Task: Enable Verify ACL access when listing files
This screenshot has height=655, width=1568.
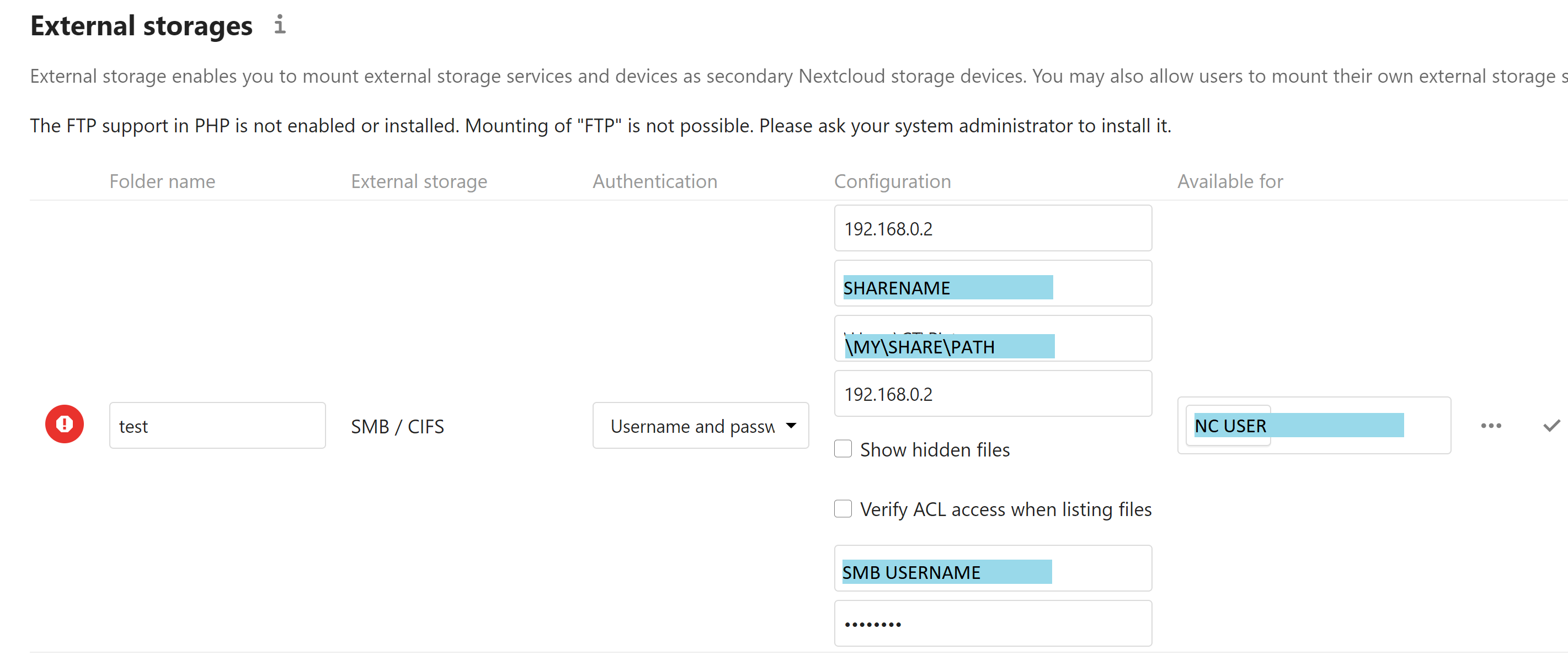Action: click(843, 509)
